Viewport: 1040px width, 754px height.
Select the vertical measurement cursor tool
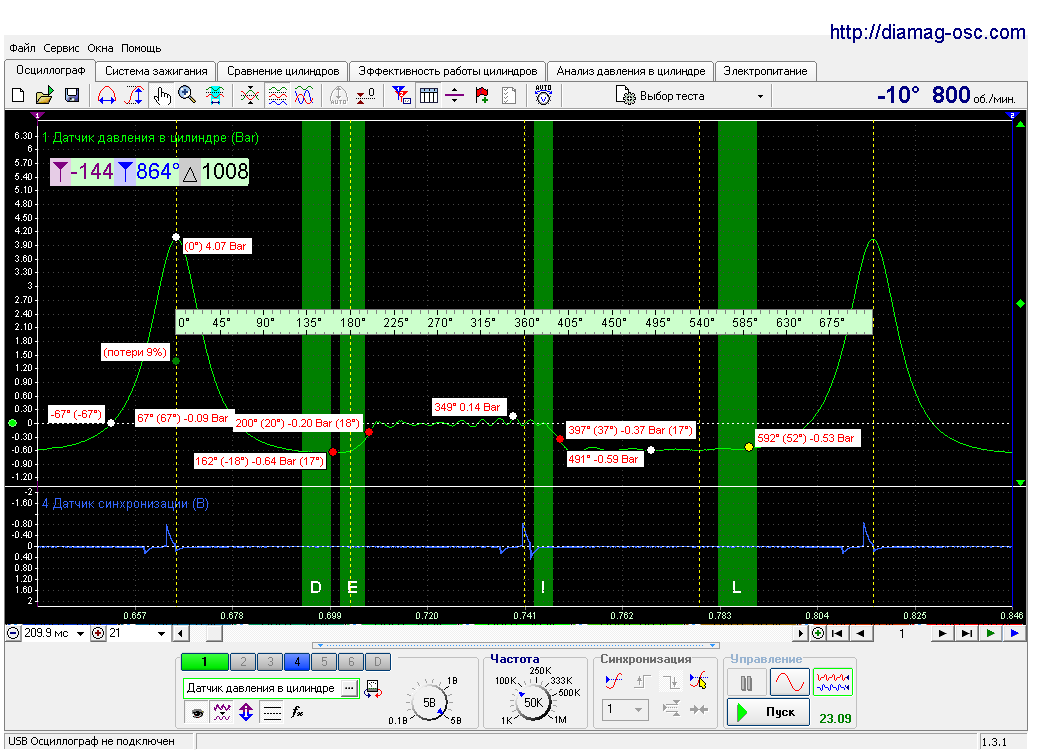point(134,95)
